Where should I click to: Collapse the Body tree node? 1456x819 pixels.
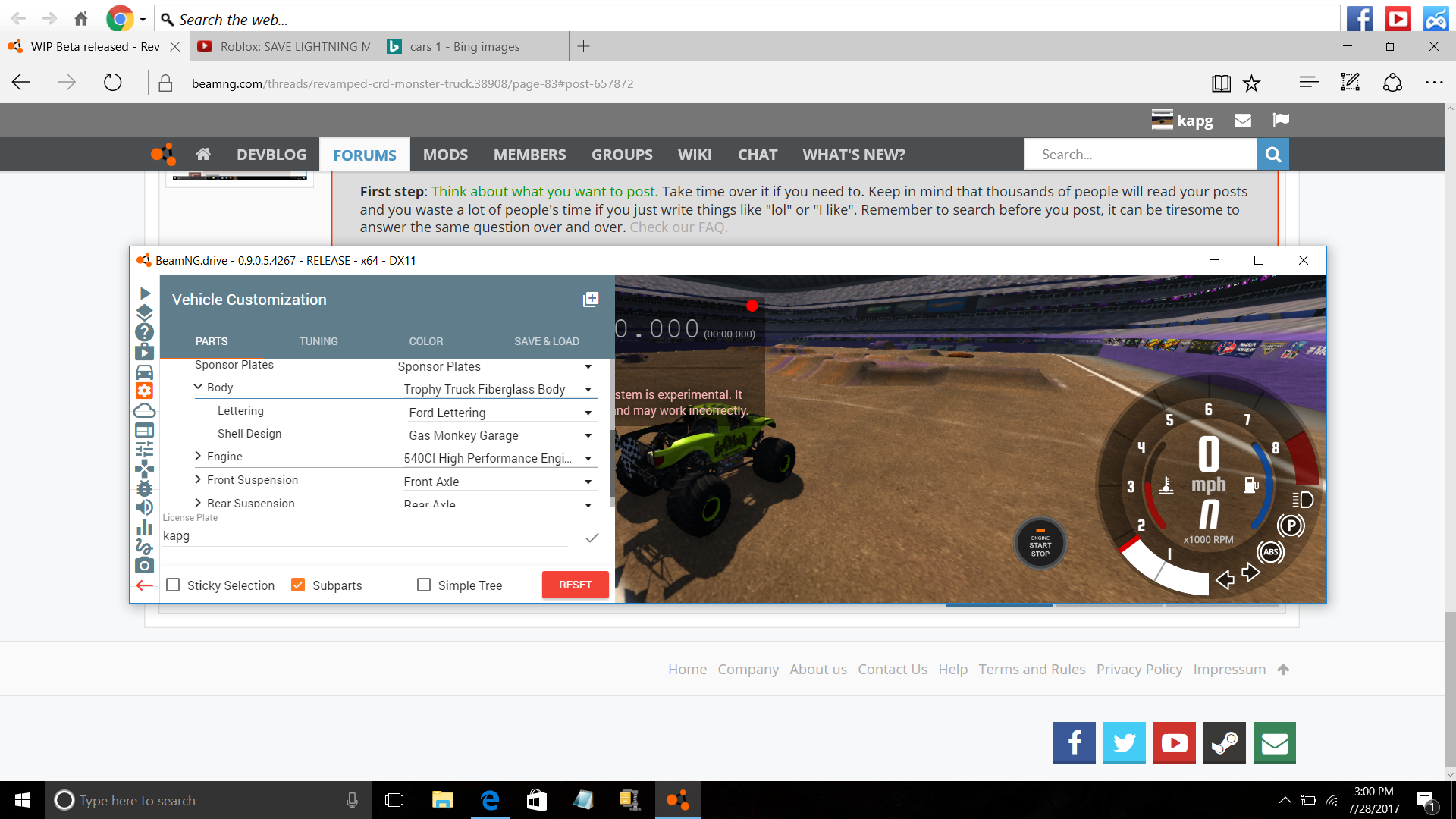(198, 387)
